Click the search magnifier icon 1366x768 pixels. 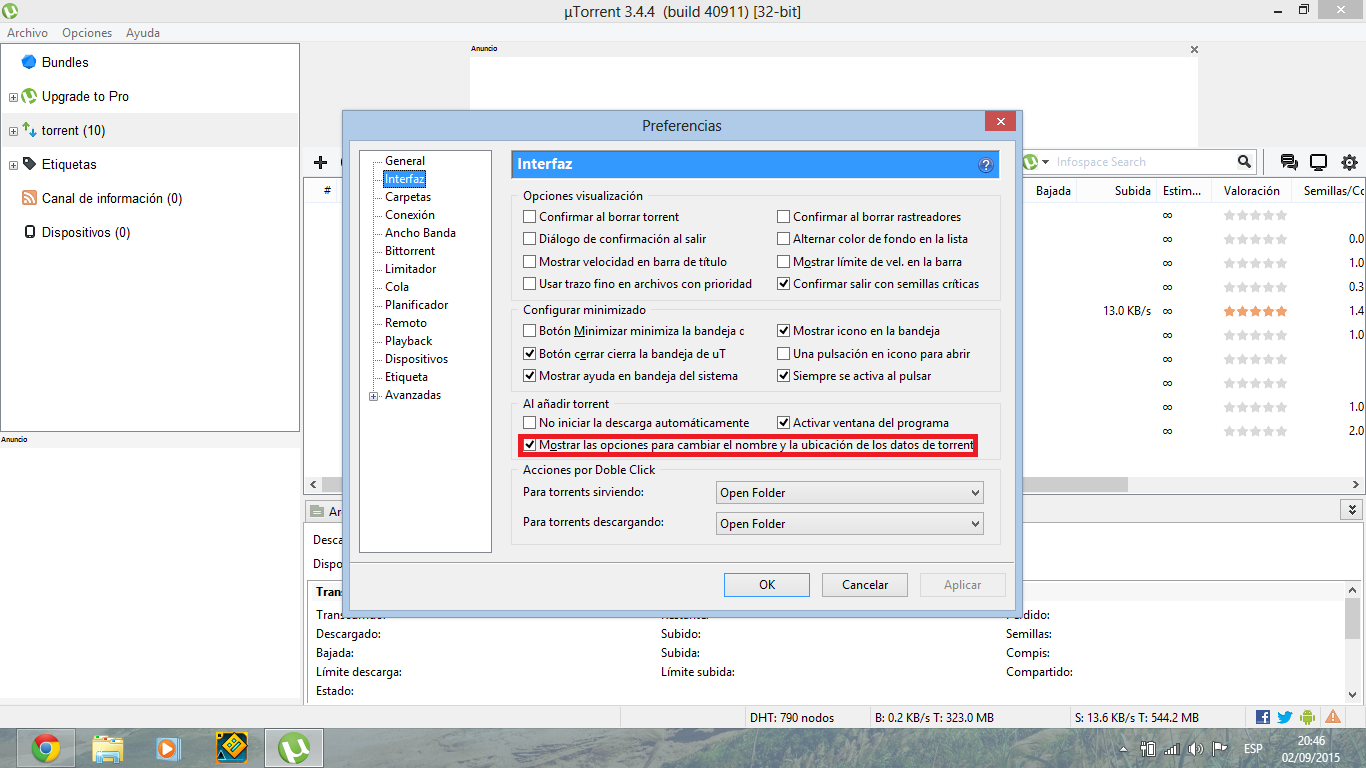tap(1244, 162)
